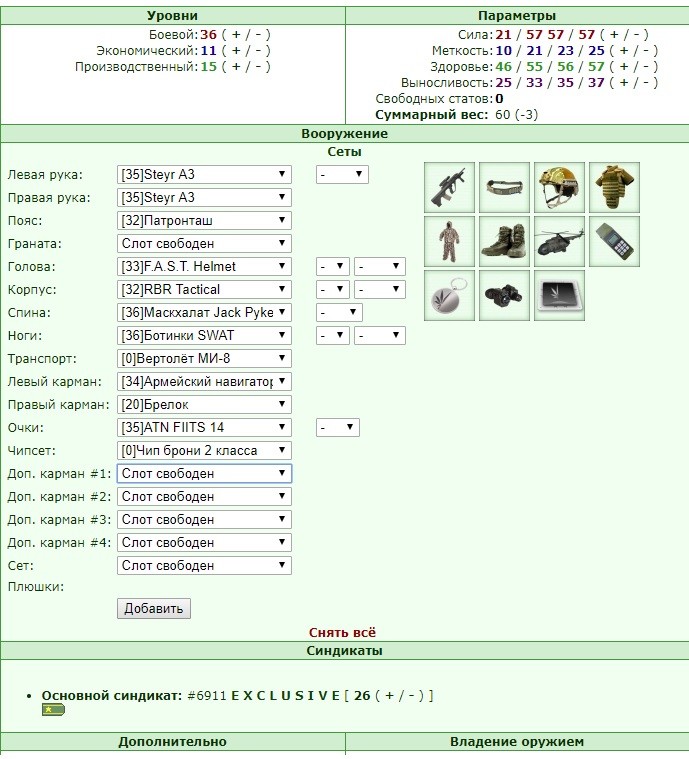689x759 pixels.
Task: Open the Чипсет dropdown
Action: 204,450
